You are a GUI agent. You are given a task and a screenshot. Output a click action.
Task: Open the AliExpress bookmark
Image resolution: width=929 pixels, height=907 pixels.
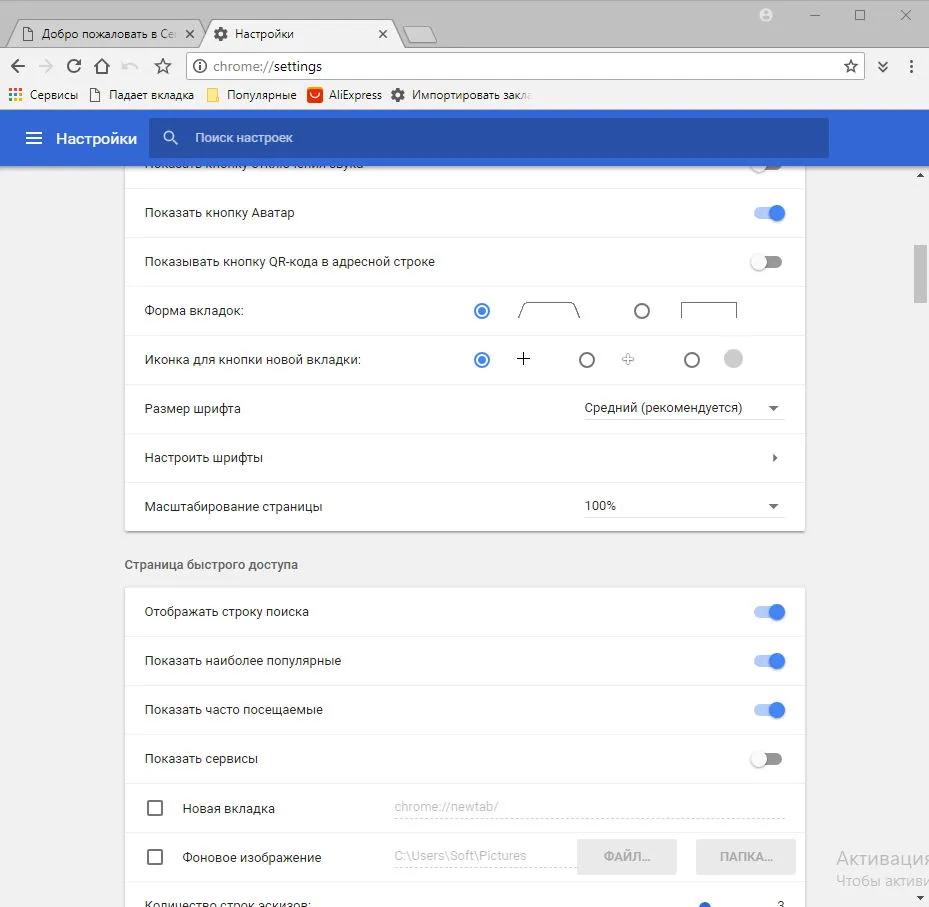pyautogui.click(x=344, y=95)
